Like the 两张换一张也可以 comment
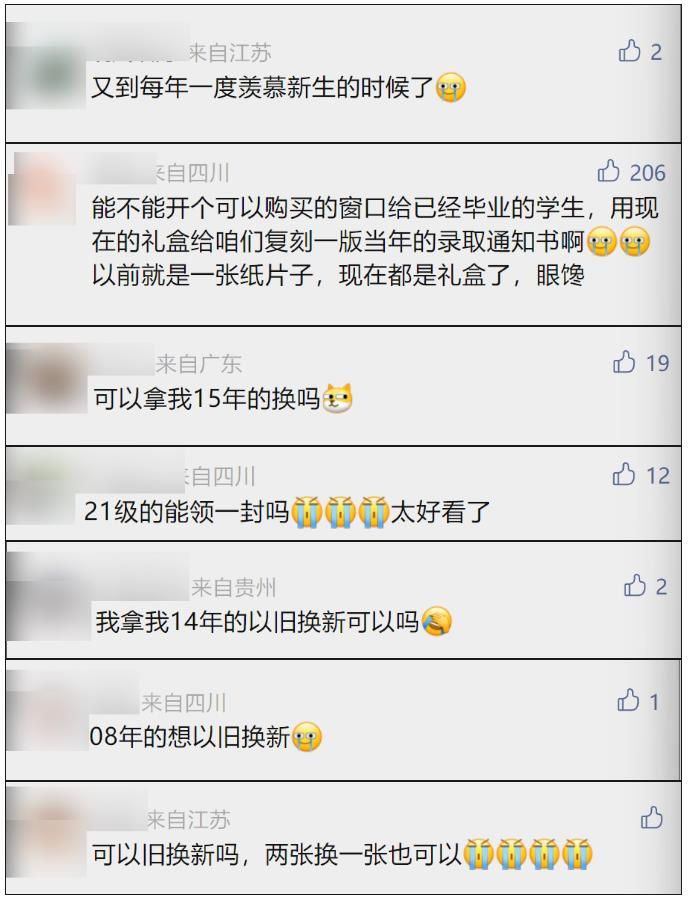 [651, 817]
